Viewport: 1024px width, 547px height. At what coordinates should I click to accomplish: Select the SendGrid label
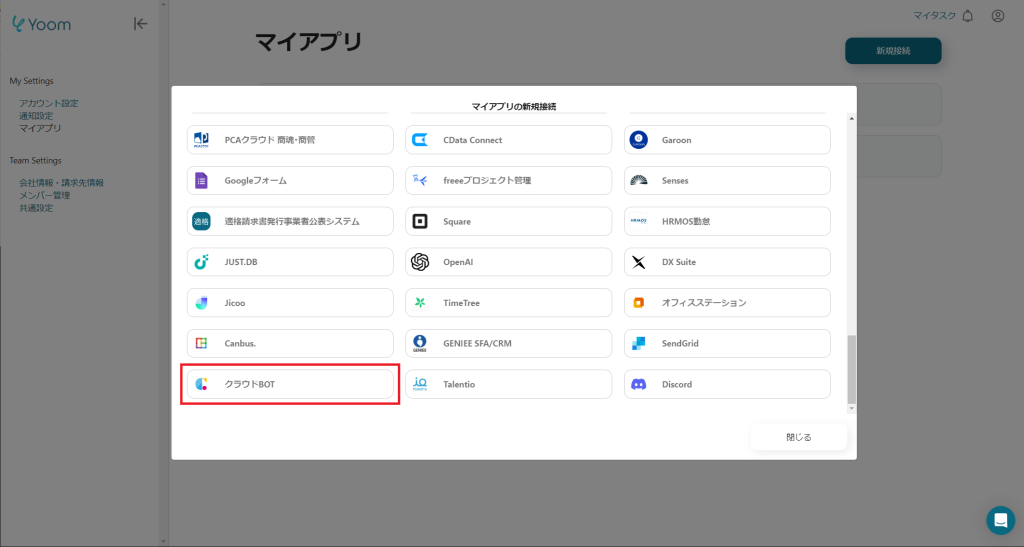point(680,343)
